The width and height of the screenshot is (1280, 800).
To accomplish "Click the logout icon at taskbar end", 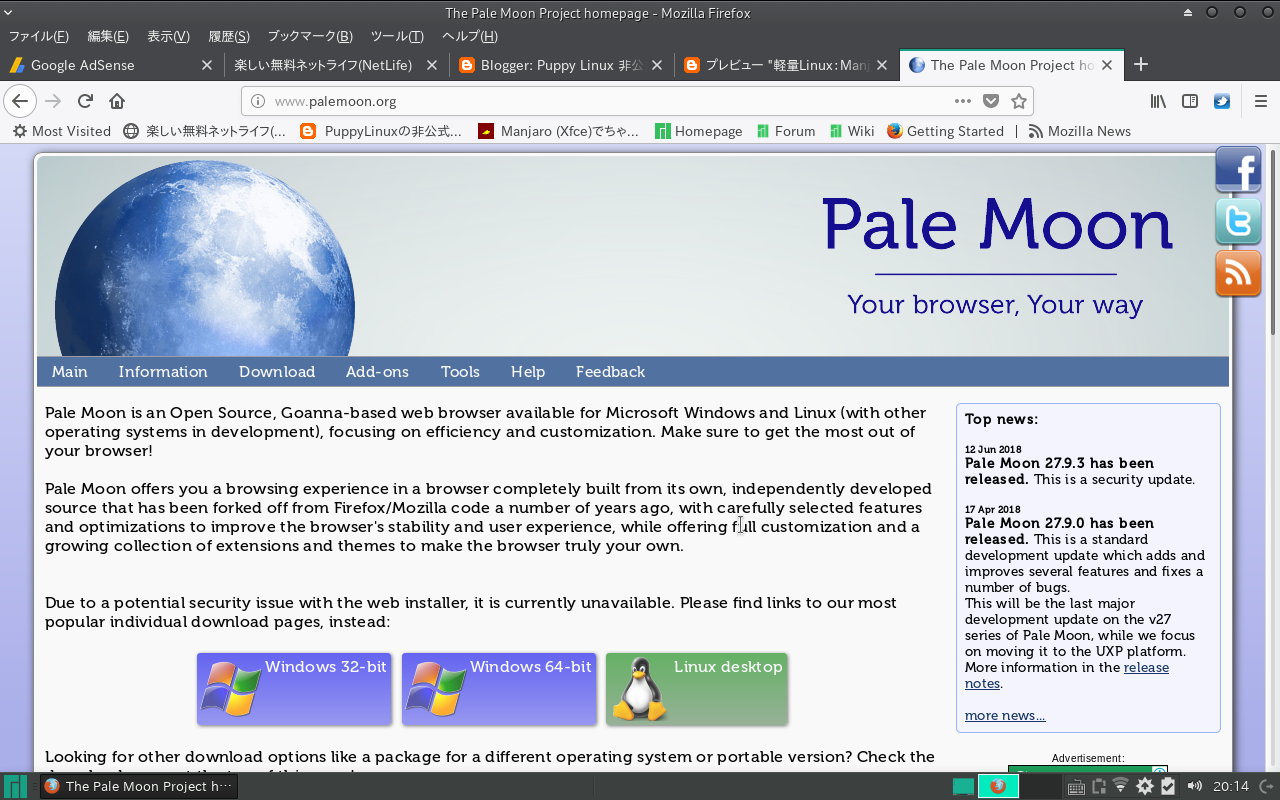I will tap(1266, 786).
